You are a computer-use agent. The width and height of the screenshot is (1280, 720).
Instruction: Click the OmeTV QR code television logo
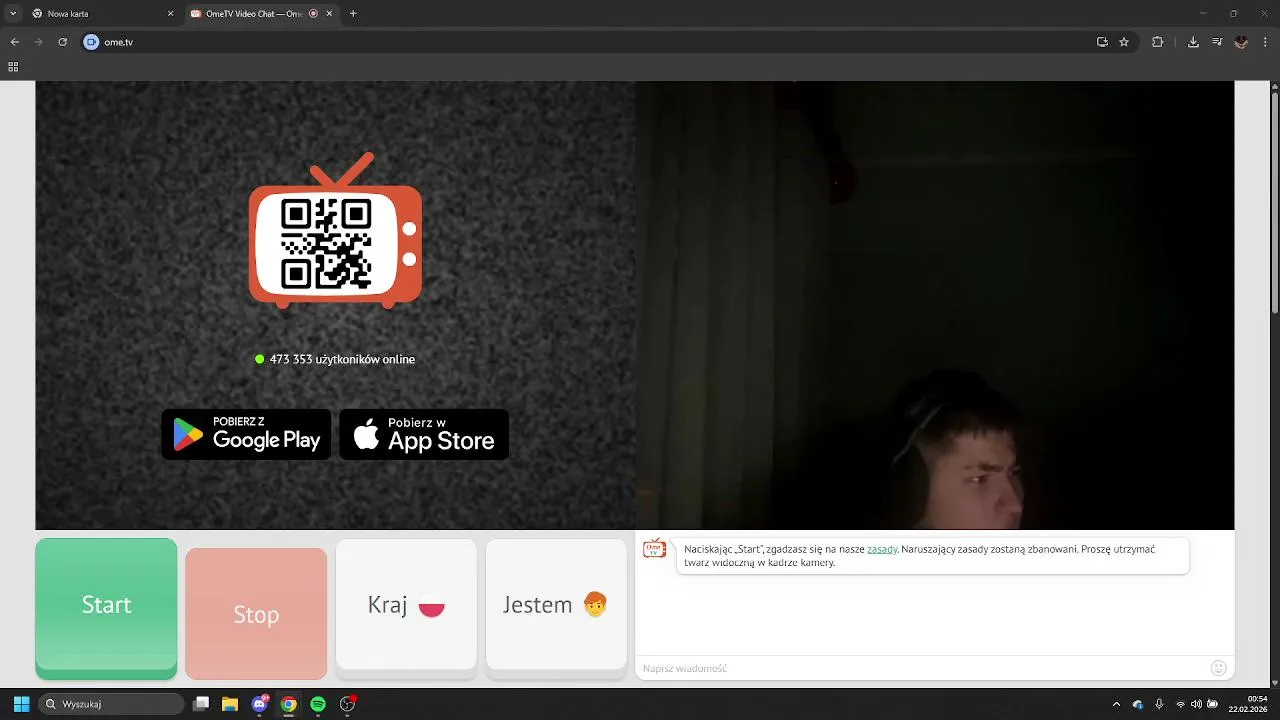coord(335,232)
